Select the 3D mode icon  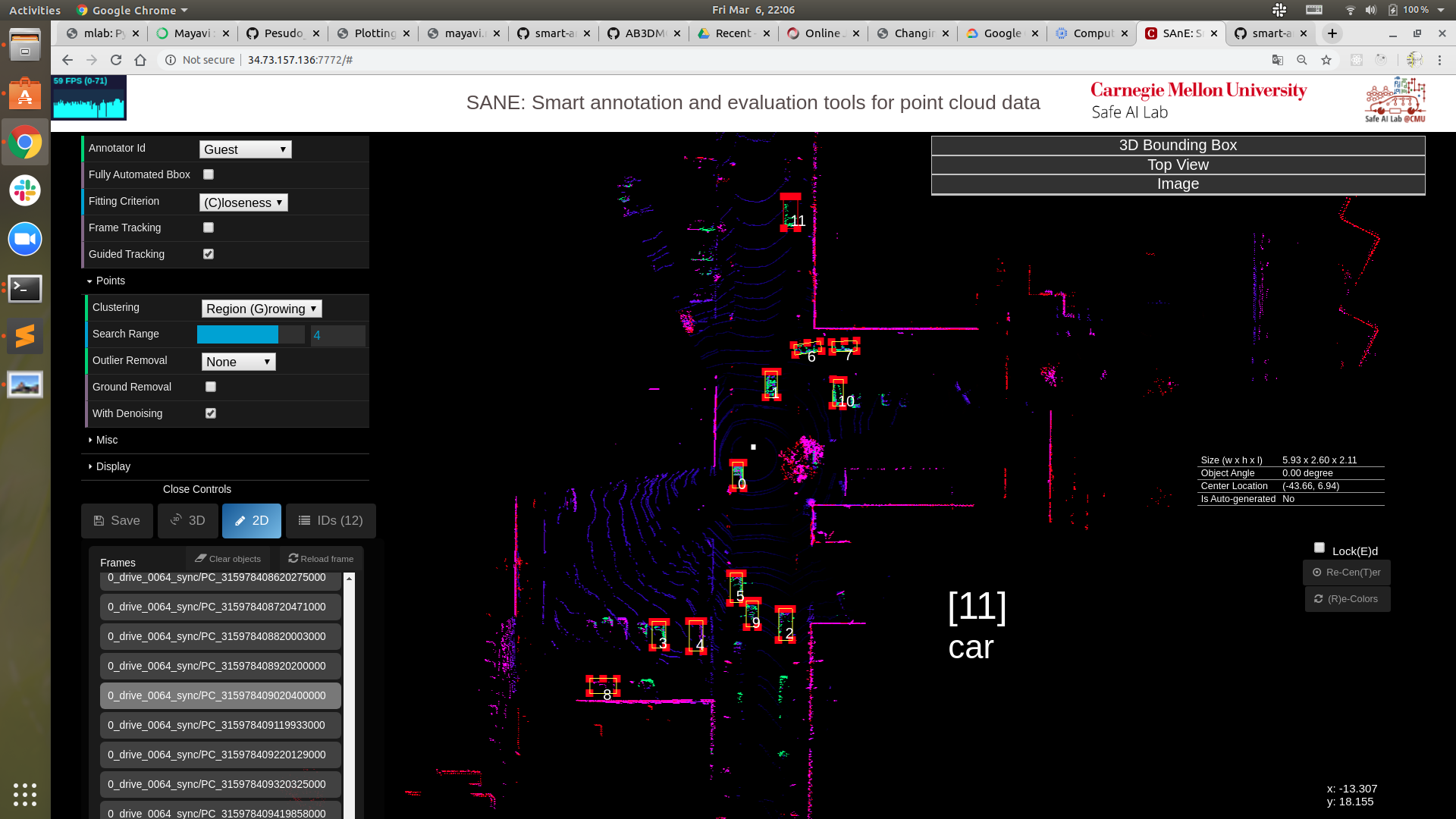(176, 520)
